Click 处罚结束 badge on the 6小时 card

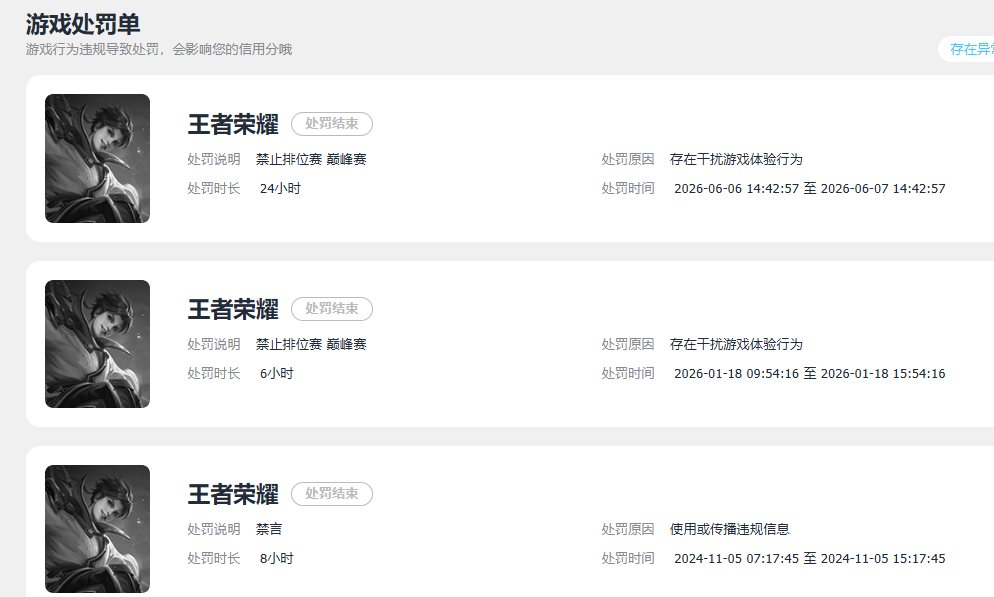tap(332, 309)
